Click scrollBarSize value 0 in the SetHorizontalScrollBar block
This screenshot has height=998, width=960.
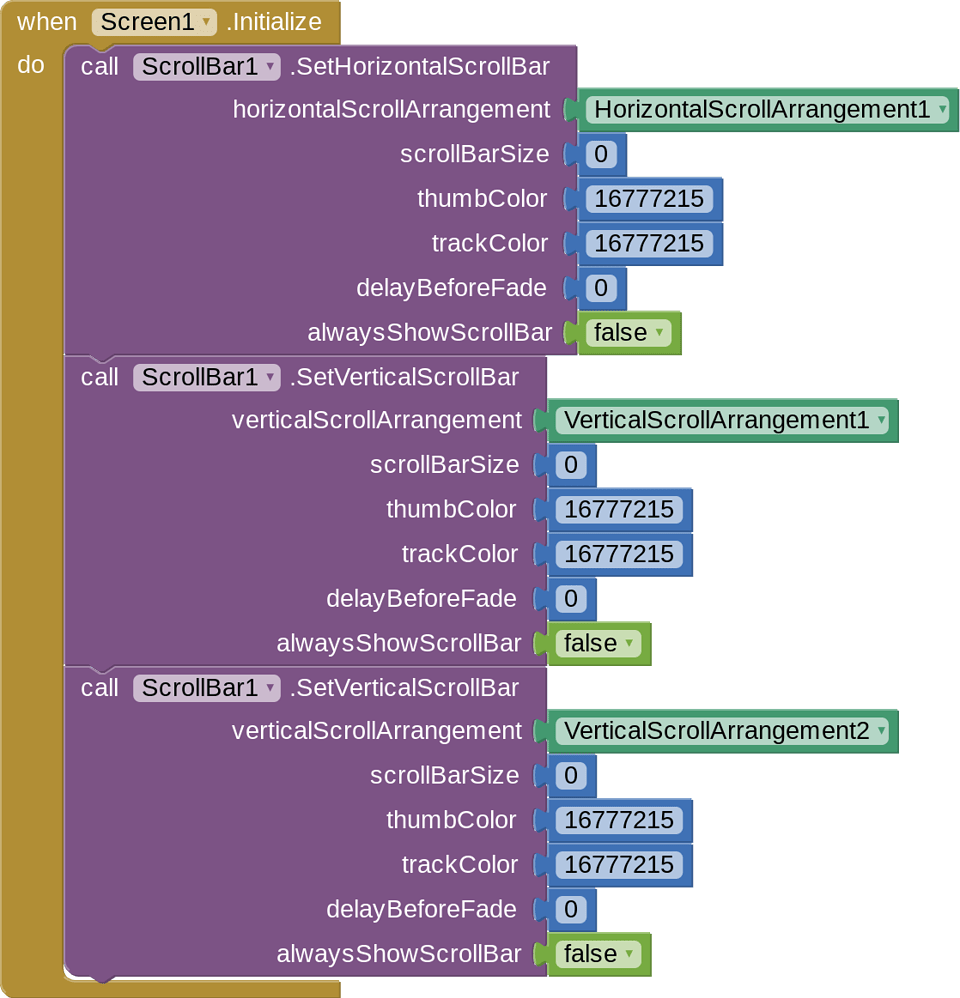600,154
